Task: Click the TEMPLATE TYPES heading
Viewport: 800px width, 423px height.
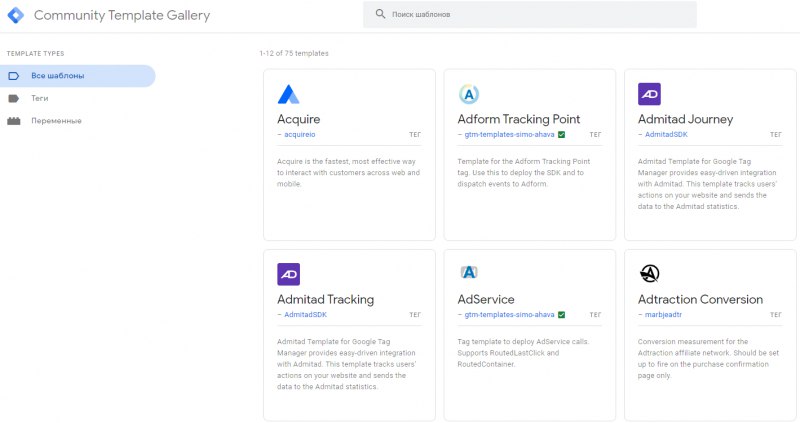Action: [35, 54]
